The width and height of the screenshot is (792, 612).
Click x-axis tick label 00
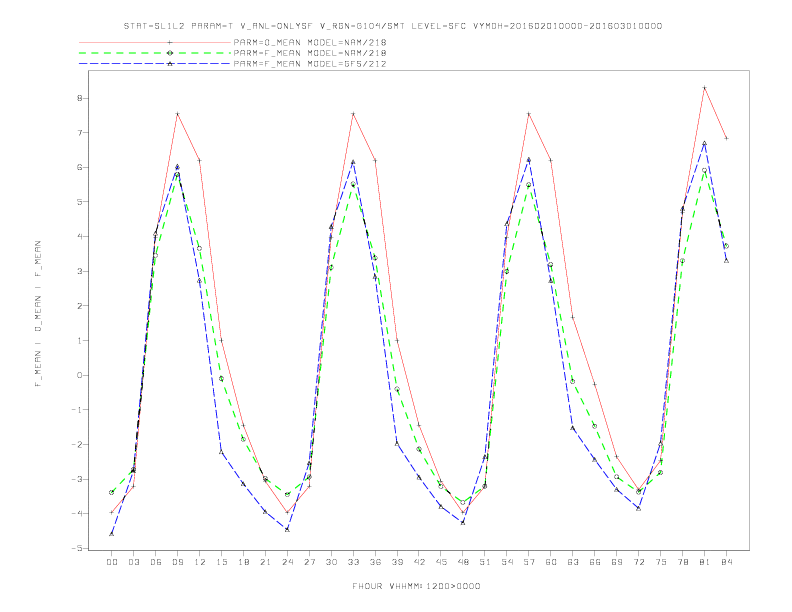(x=112, y=562)
